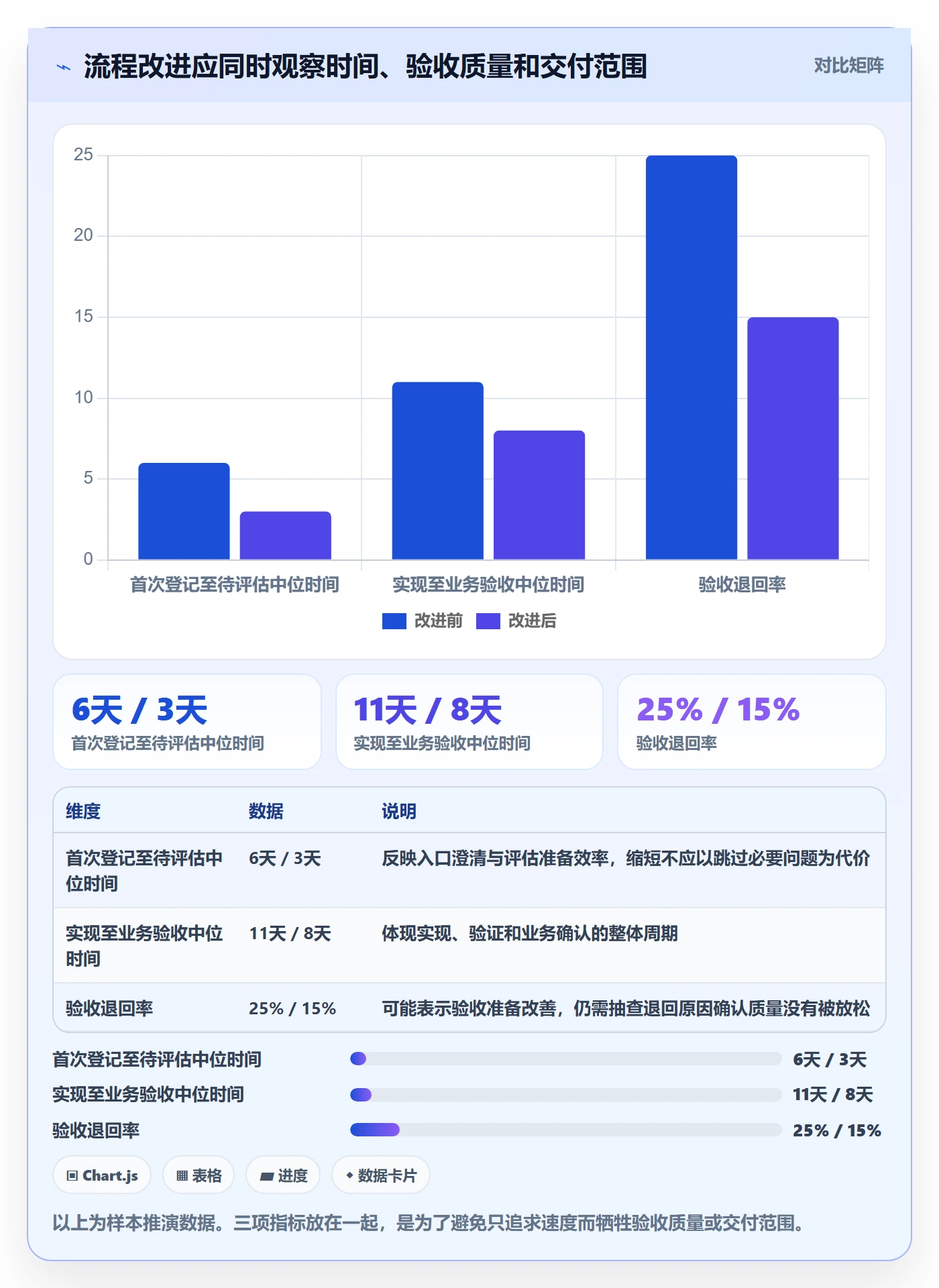
Task: Select the 表格 chip
Action: [x=199, y=1175]
